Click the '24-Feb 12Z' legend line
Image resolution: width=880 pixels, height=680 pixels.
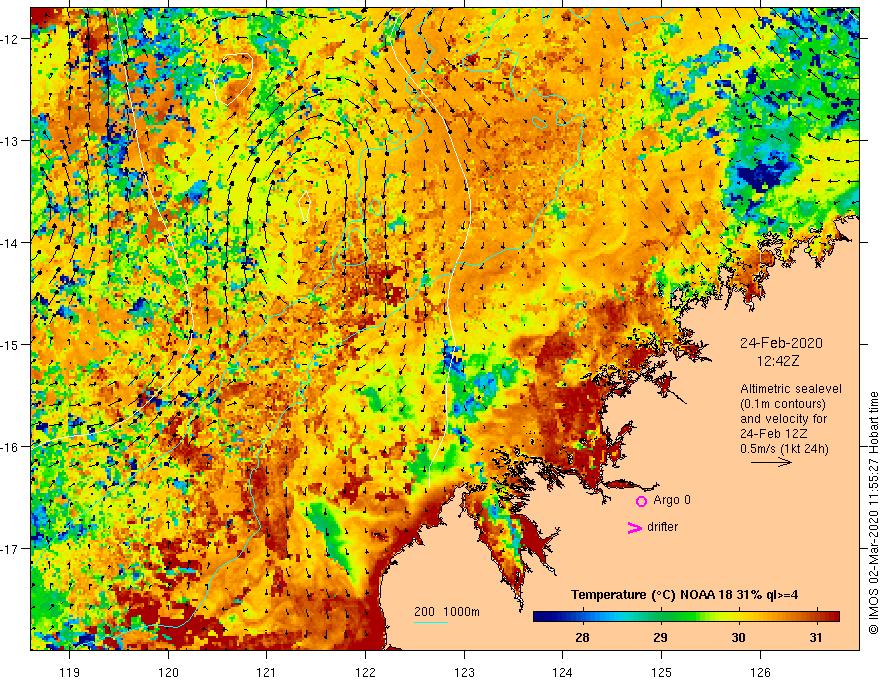tap(773, 434)
